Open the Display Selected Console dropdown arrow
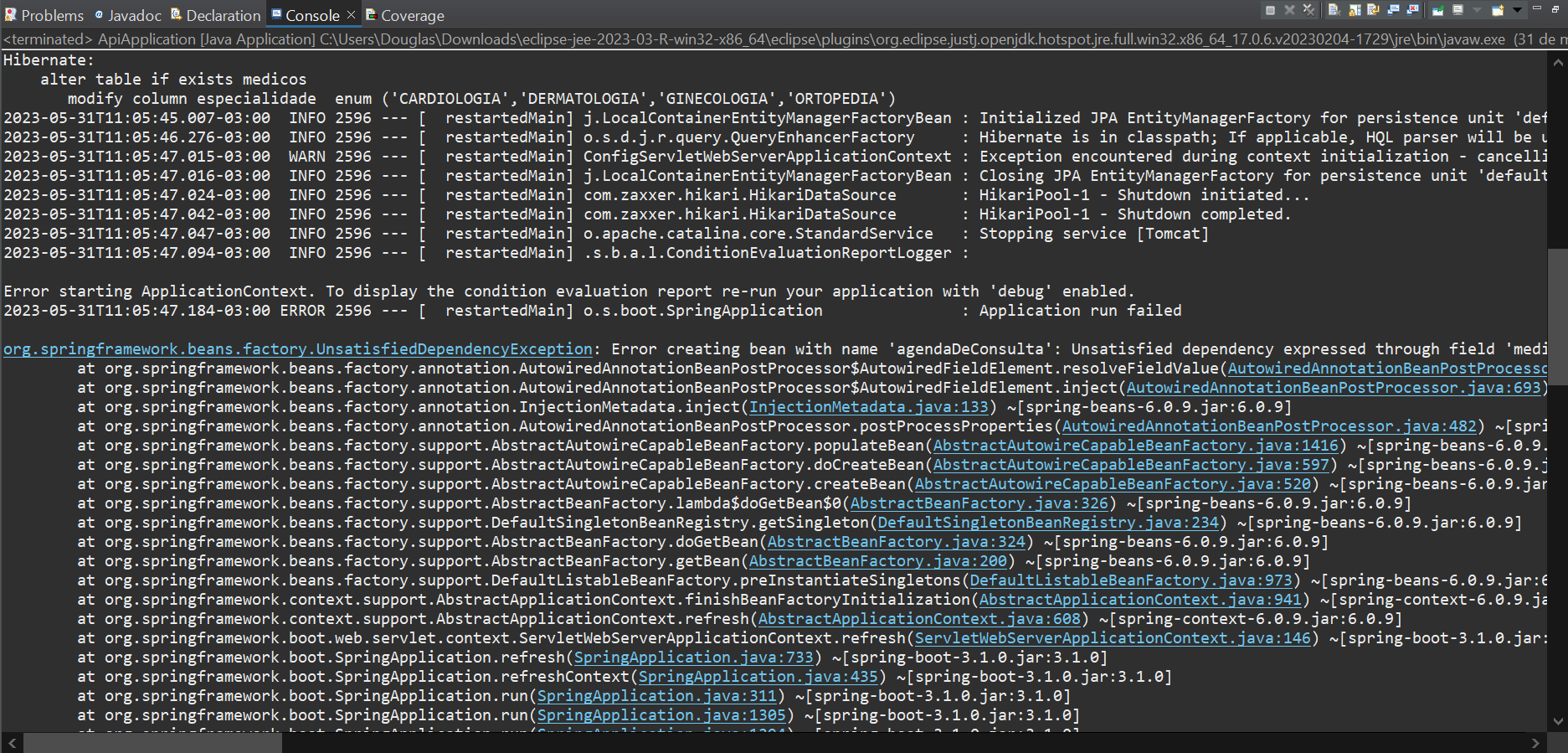 [x=1477, y=10]
